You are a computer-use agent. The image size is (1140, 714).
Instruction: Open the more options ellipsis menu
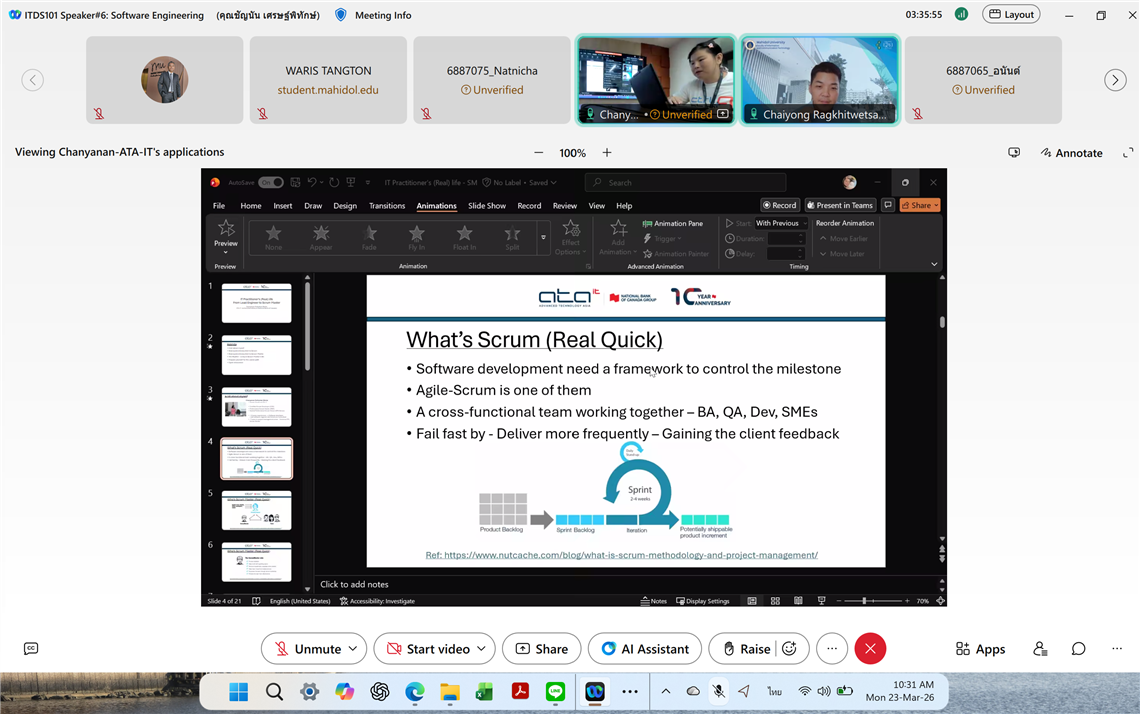pos(832,649)
